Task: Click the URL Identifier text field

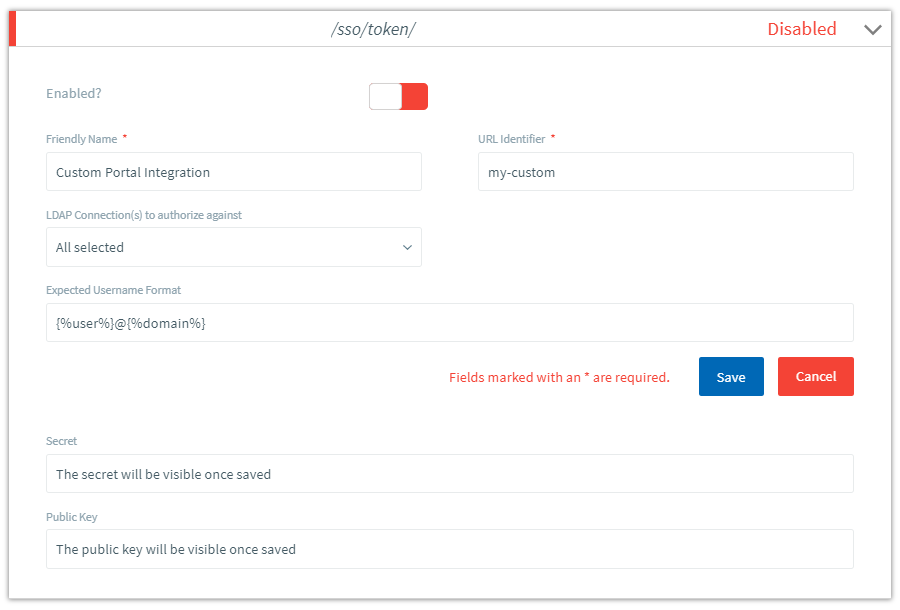Action: pos(665,172)
